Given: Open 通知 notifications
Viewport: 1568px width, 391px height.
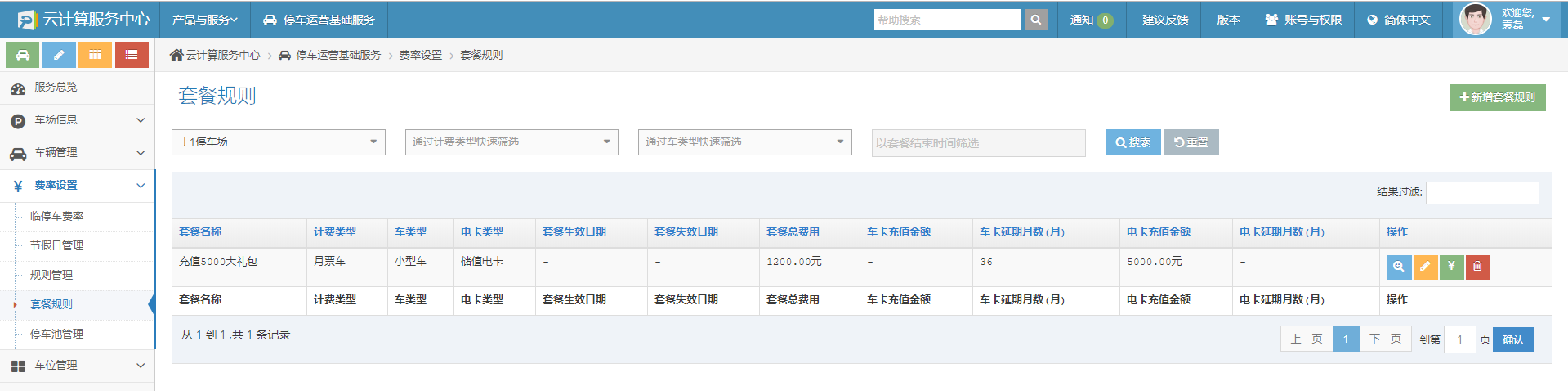Looking at the screenshot, I should click(x=1091, y=20).
